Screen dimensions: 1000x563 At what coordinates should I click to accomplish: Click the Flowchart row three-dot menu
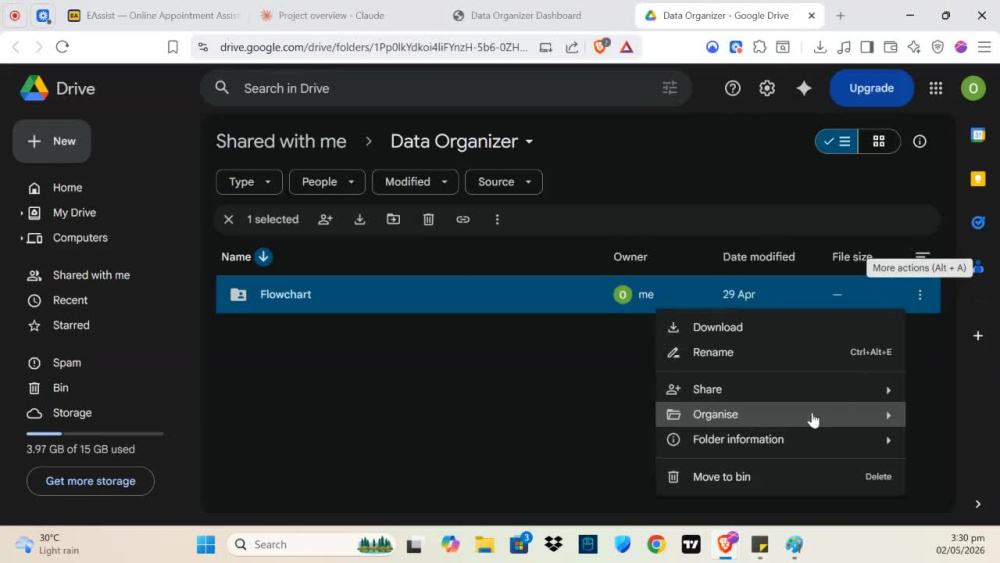(920, 295)
